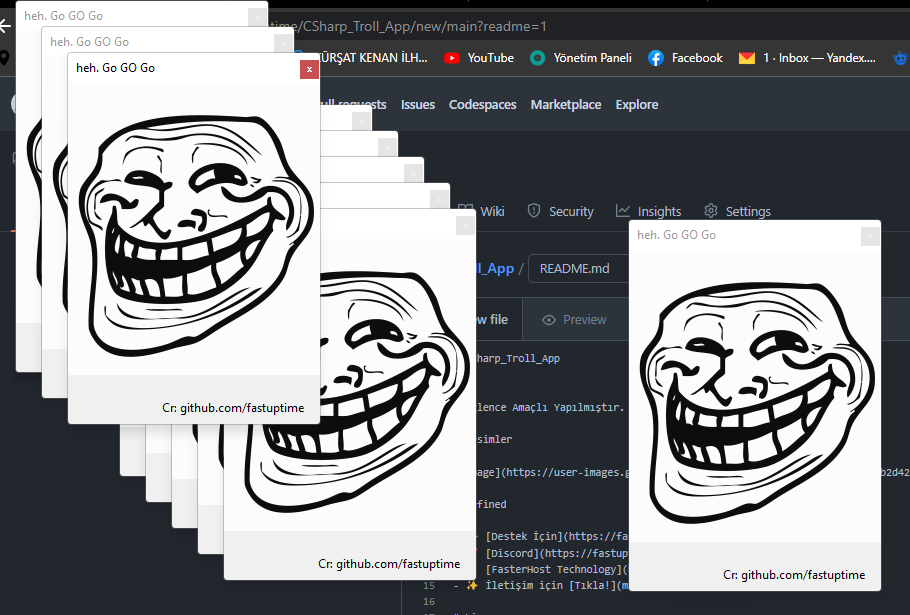This screenshot has height=615, width=910.
Task: Click the eye icon on Preview tab
Action: tap(549, 320)
